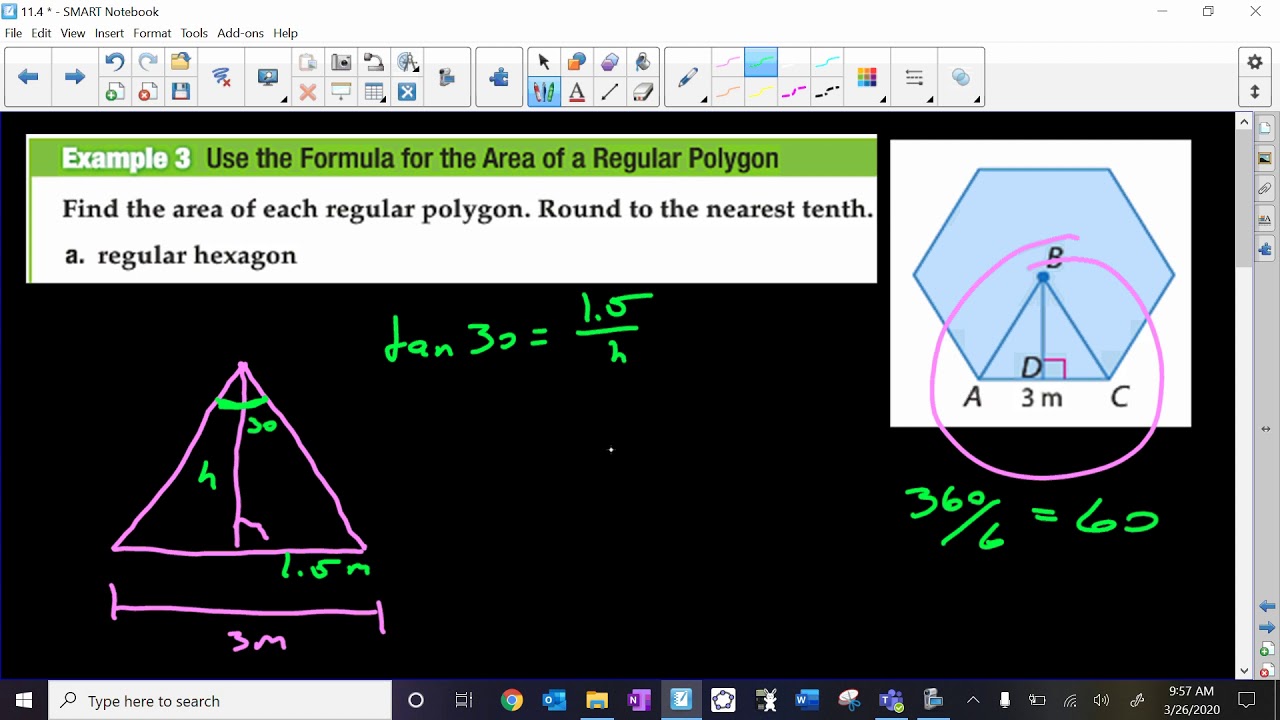Open the Format menu
The height and width of the screenshot is (720, 1280).
[152, 33]
